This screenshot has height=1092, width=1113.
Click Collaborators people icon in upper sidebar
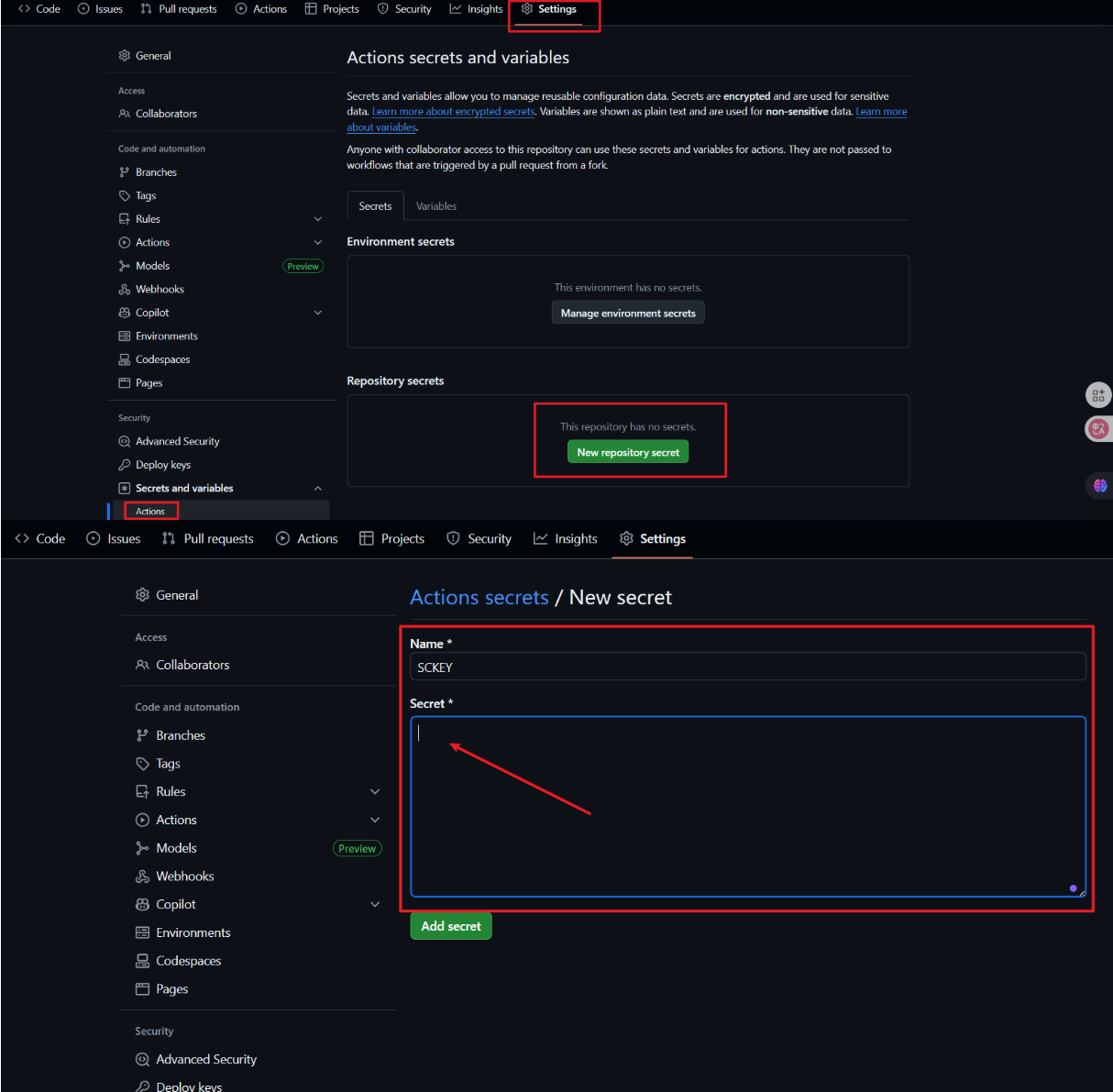click(x=125, y=114)
